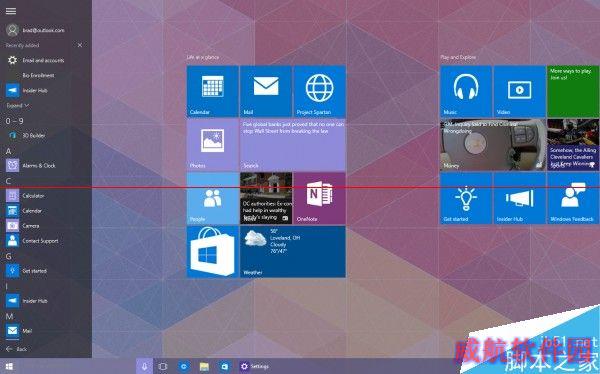Open the Get started lightbulb tile
This screenshot has height=374, width=600.
pyautogui.click(x=466, y=198)
